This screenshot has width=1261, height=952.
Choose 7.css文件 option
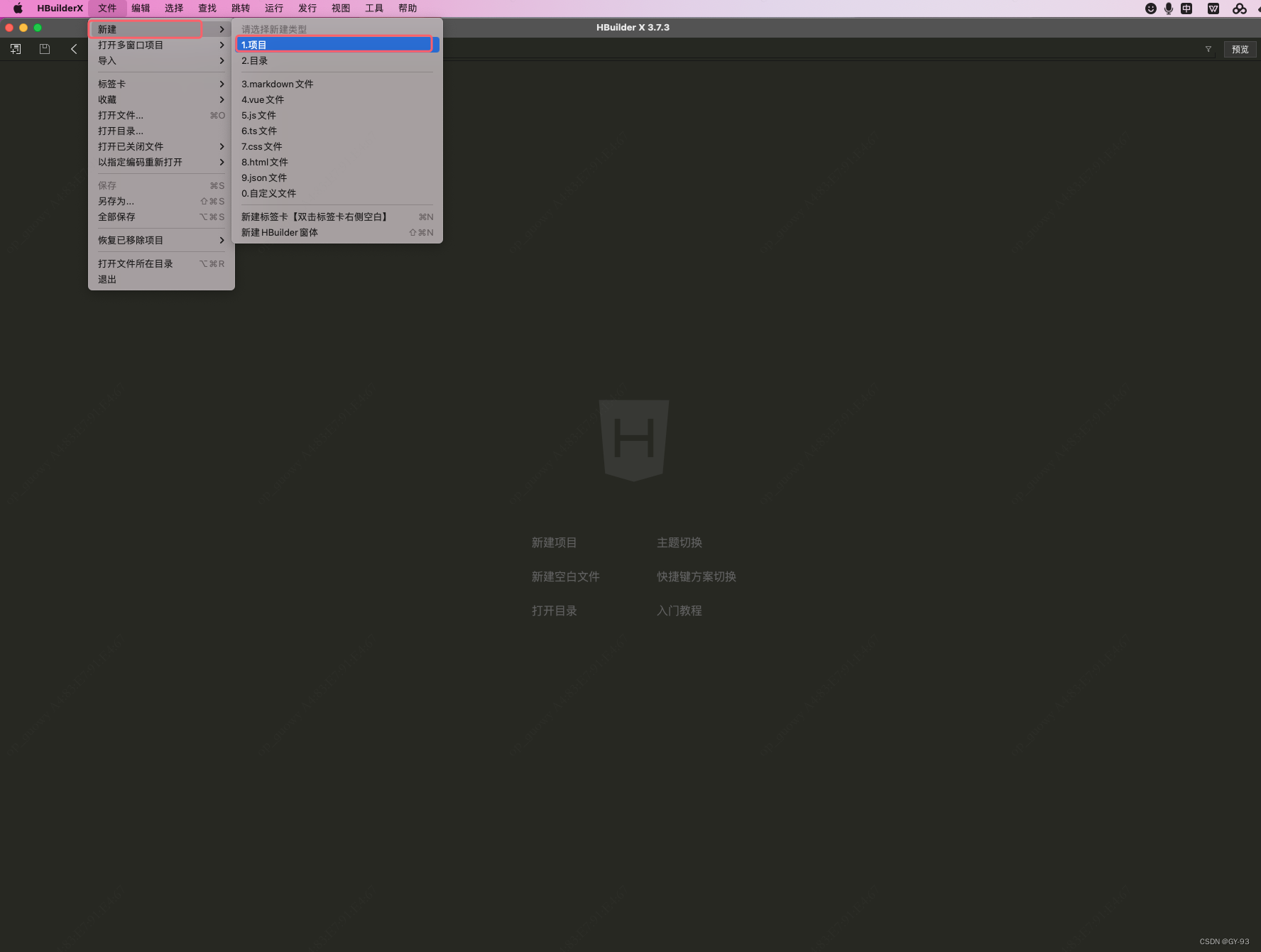coord(337,146)
